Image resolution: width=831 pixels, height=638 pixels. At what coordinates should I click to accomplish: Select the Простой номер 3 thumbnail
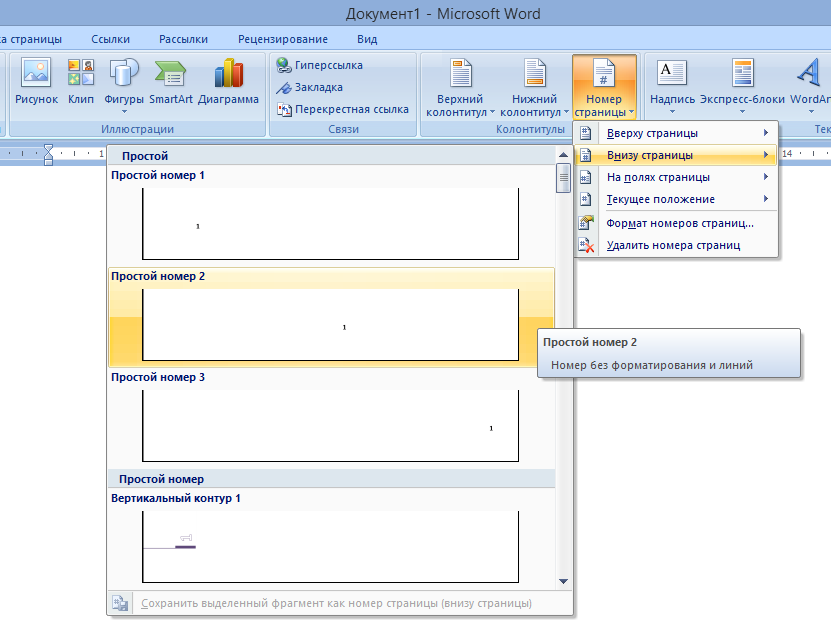click(330, 425)
